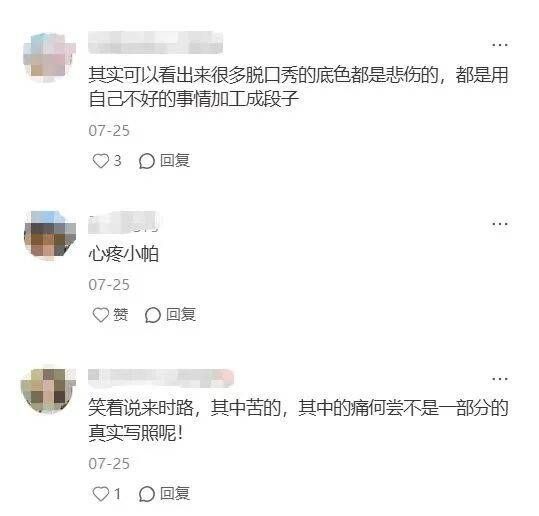Click reply bubble icon under 心疼小帕 comment
Viewport: 539px width, 516px height.
153,315
